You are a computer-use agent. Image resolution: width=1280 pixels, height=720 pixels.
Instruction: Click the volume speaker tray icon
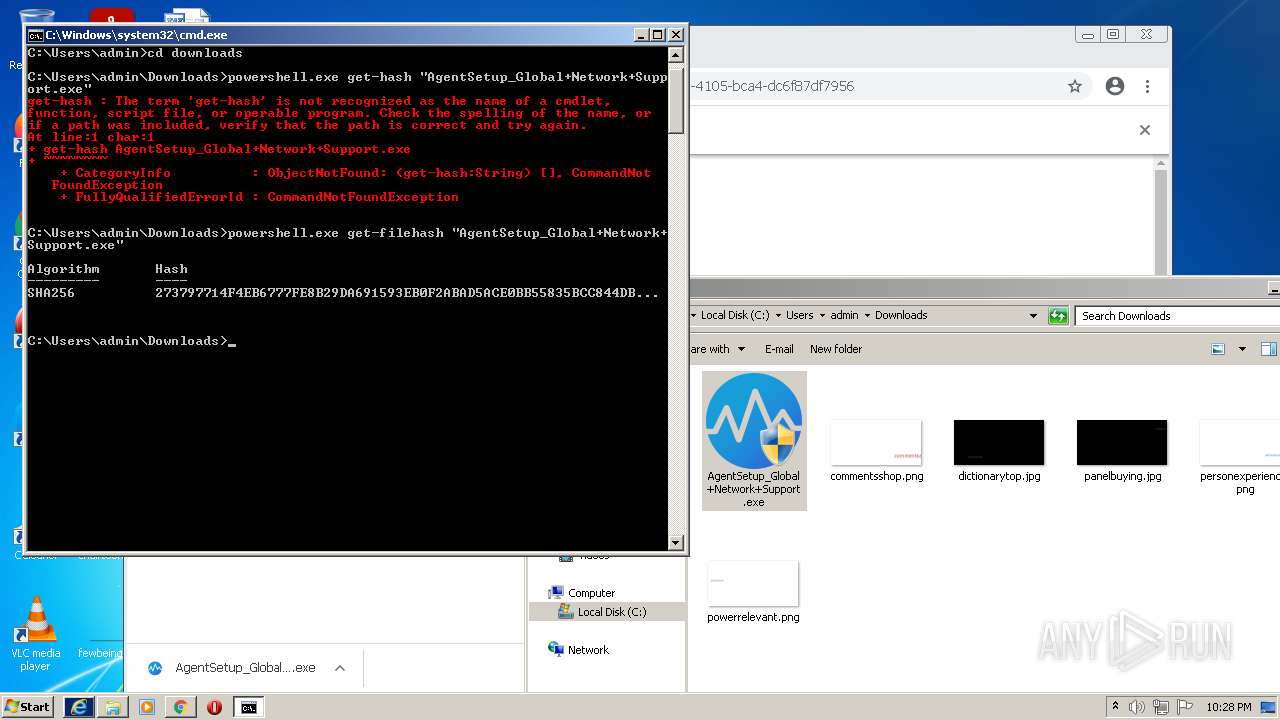[x=1137, y=707]
